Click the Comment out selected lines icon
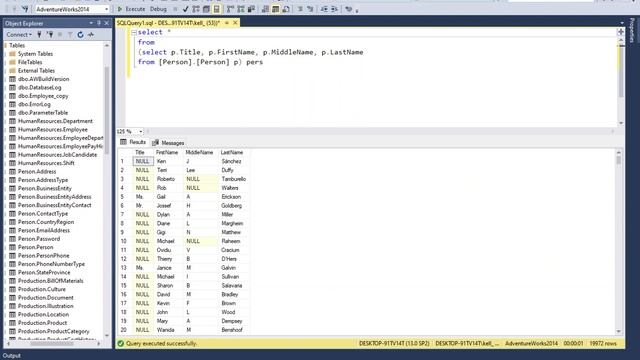This screenshot has width=640, height=360. coord(300,9)
